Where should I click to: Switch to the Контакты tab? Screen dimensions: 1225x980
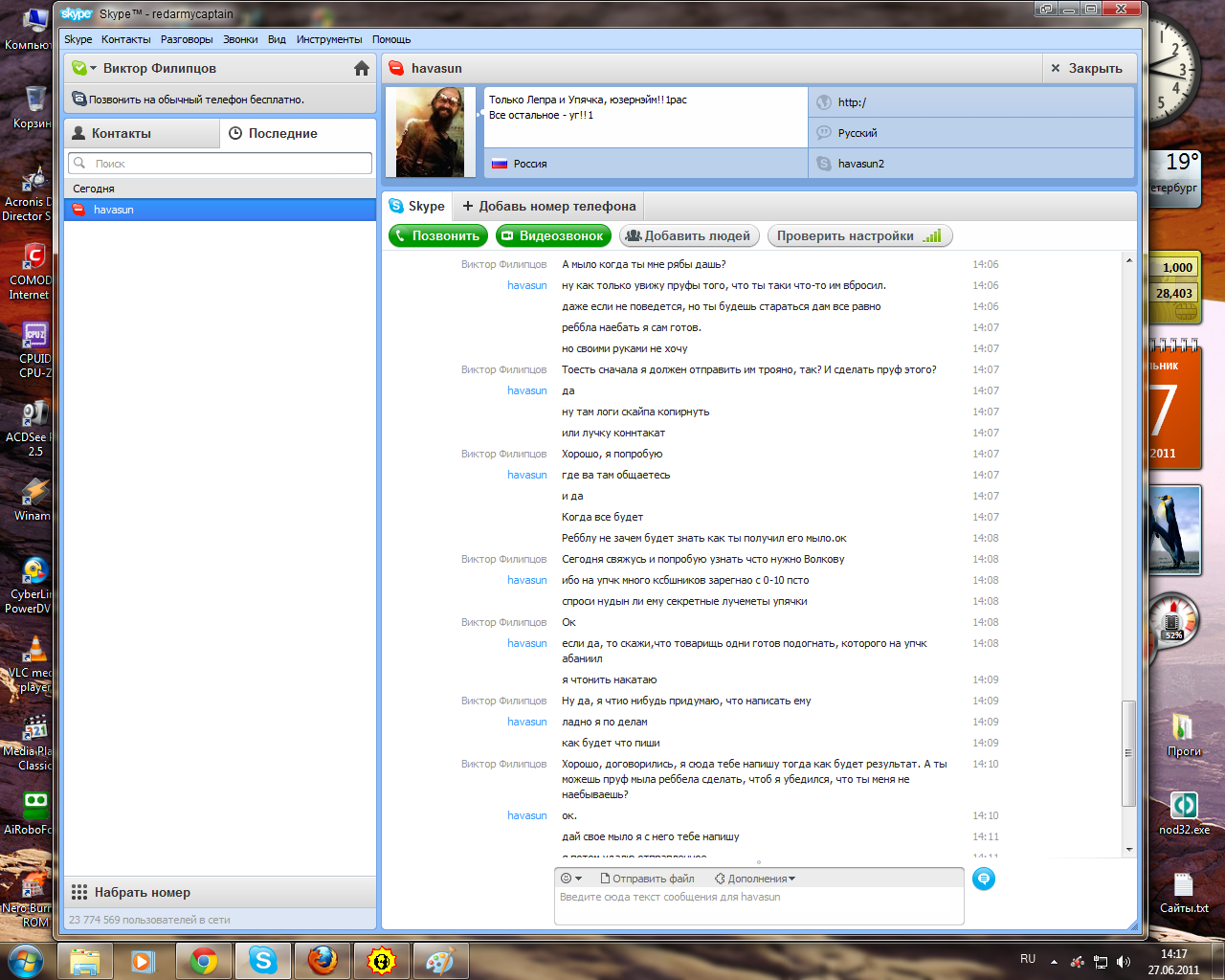142,133
